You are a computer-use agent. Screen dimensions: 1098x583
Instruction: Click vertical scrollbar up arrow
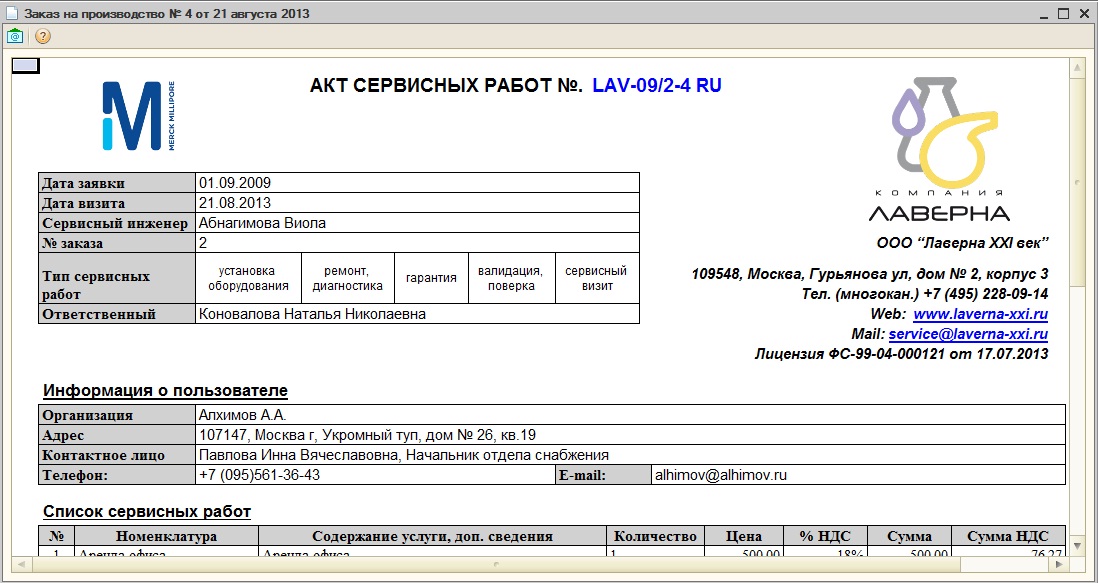coord(1078,67)
